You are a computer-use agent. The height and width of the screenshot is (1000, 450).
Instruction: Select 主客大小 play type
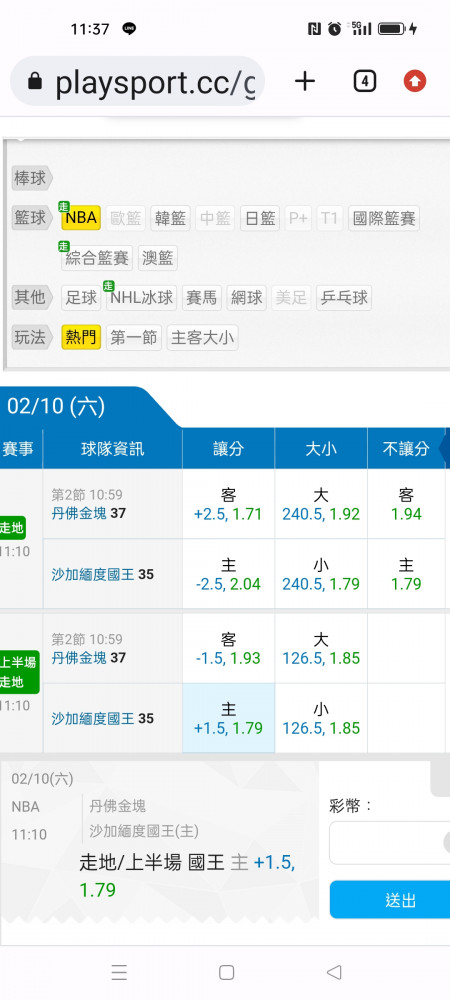tap(203, 337)
